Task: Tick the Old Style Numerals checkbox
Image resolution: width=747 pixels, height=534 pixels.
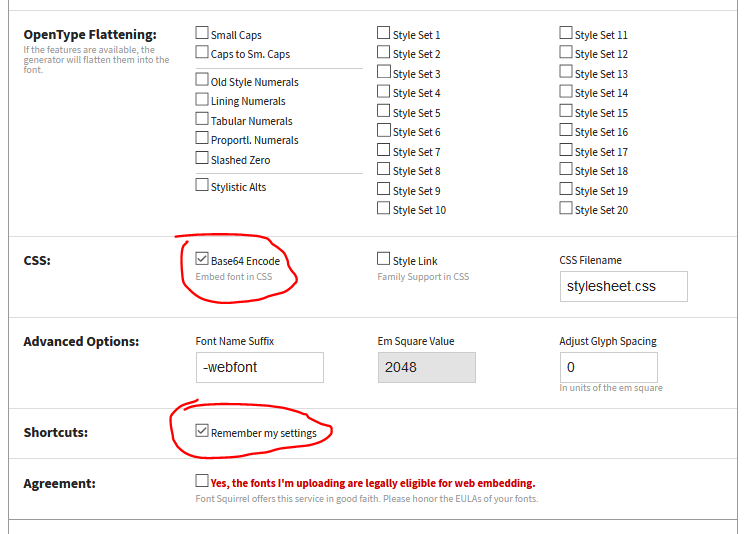Action: click(202, 80)
